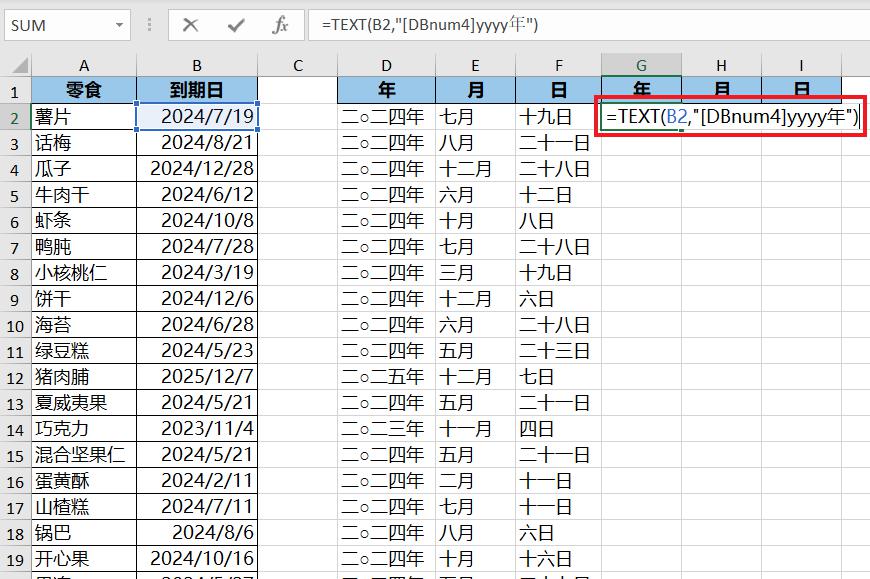The height and width of the screenshot is (579, 870).
Task: Expand the Name Box dropdown arrow
Action: coord(119,25)
